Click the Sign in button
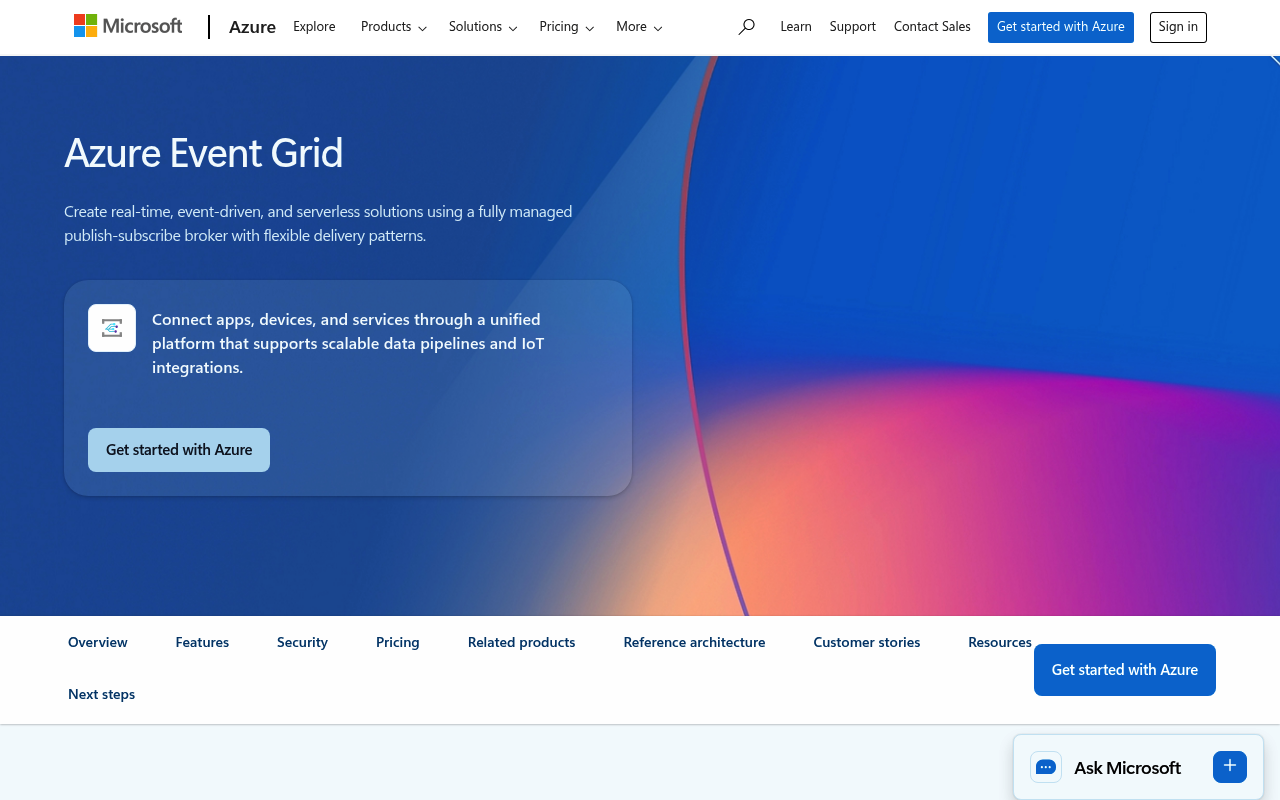 point(1178,27)
